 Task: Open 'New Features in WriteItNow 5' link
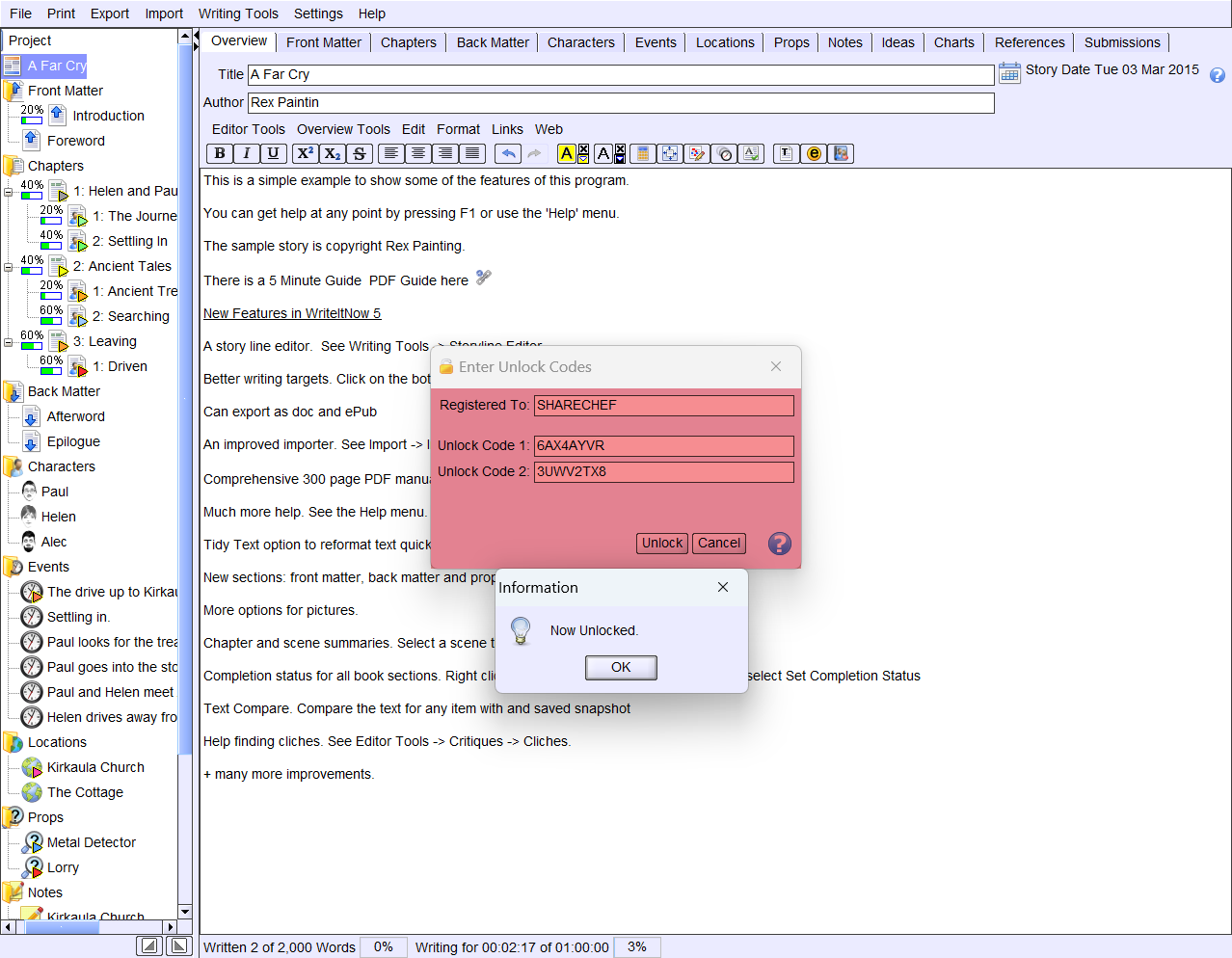tap(292, 313)
